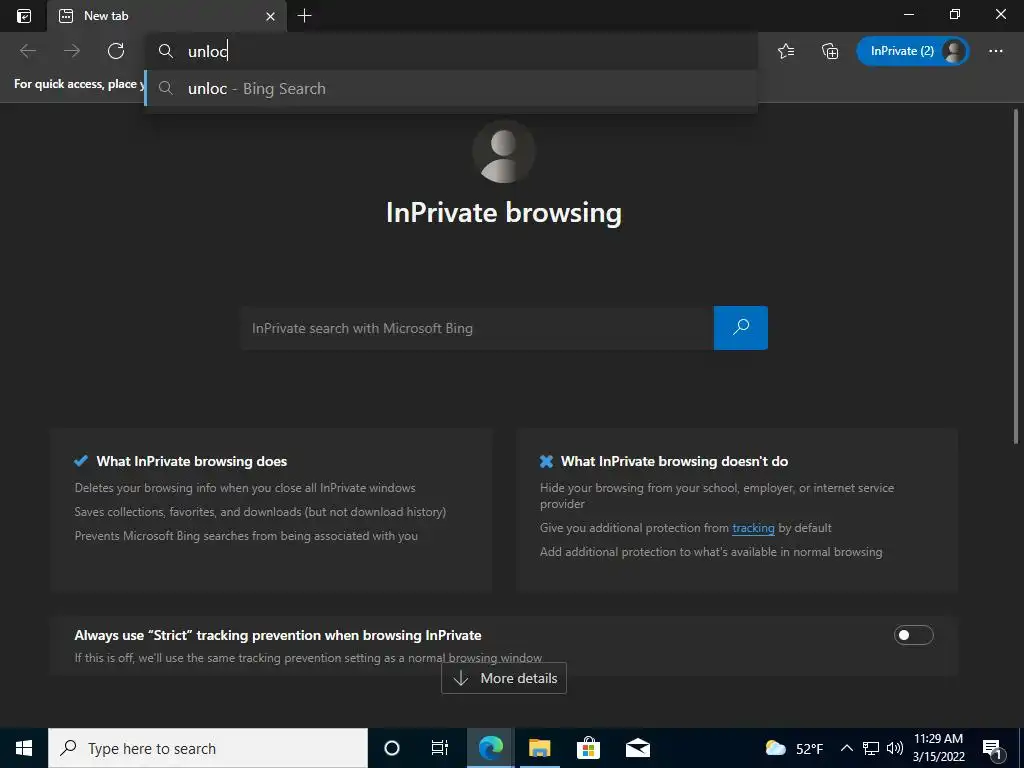The height and width of the screenshot is (768, 1024).
Task: Click 'Prevents Microsoft Bing searches' line
Action: (246, 536)
